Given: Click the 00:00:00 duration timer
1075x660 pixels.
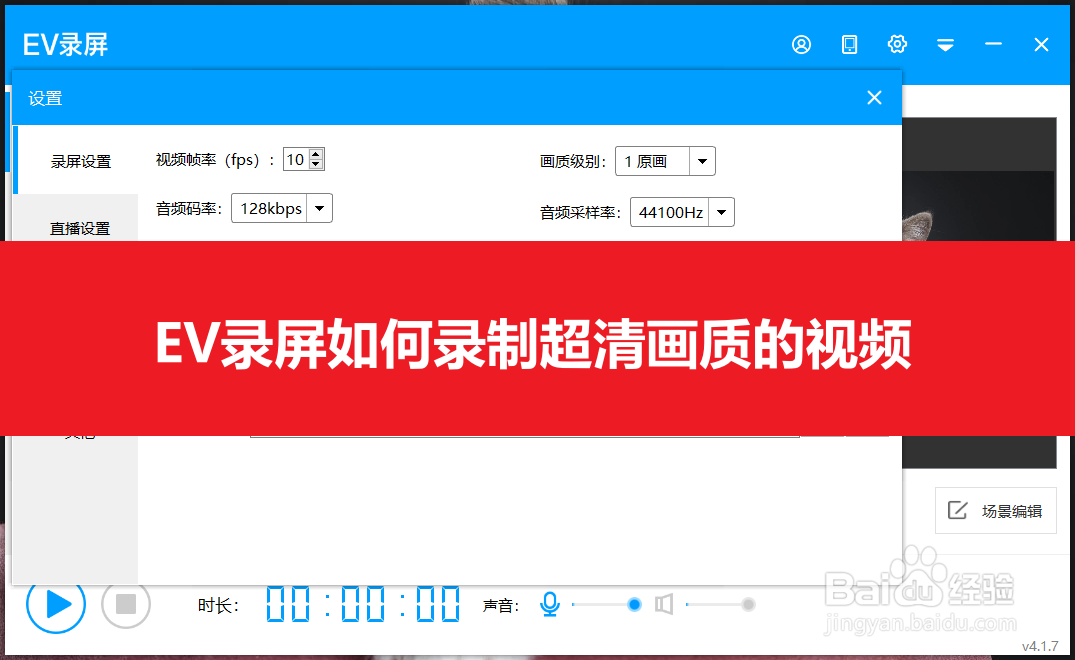Looking at the screenshot, I should point(363,604).
